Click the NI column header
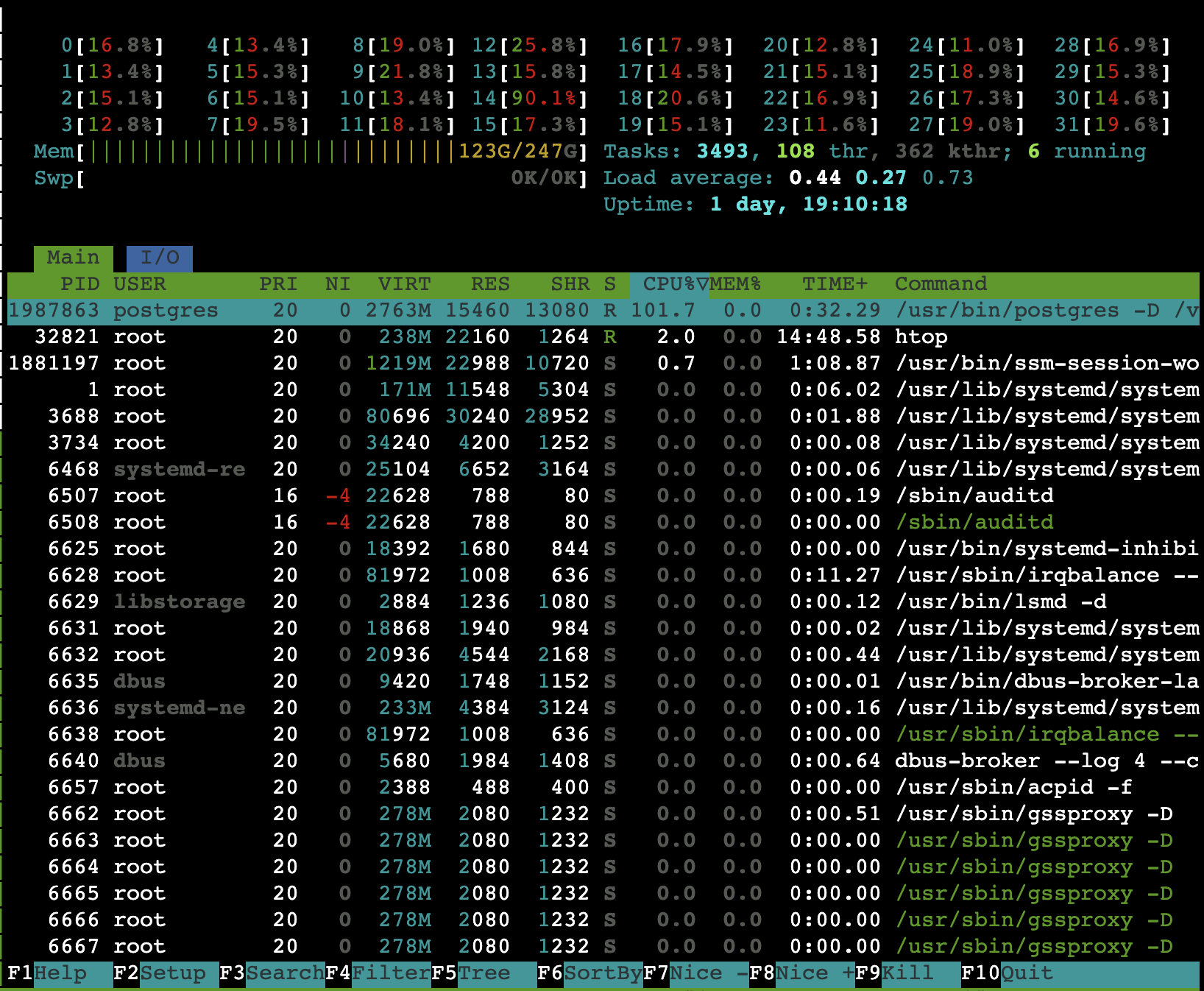 pyautogui.click(x=338, y=284)
